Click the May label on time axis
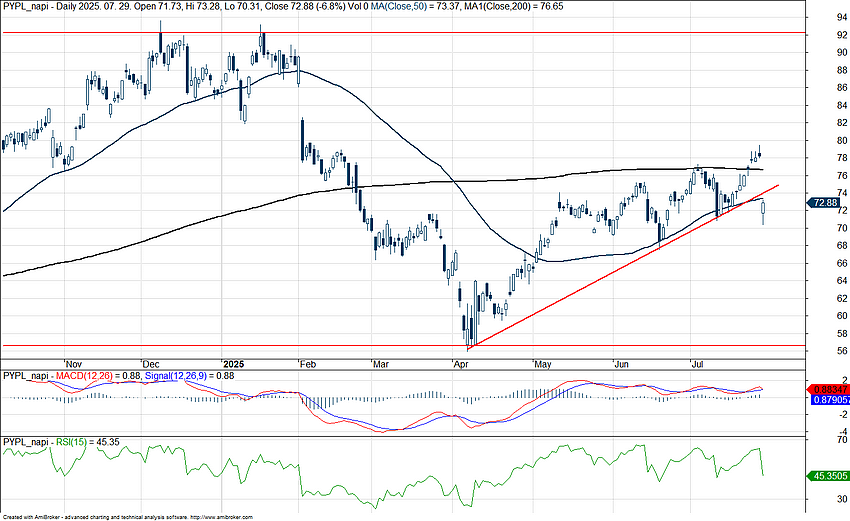 [x=543, y=364]
